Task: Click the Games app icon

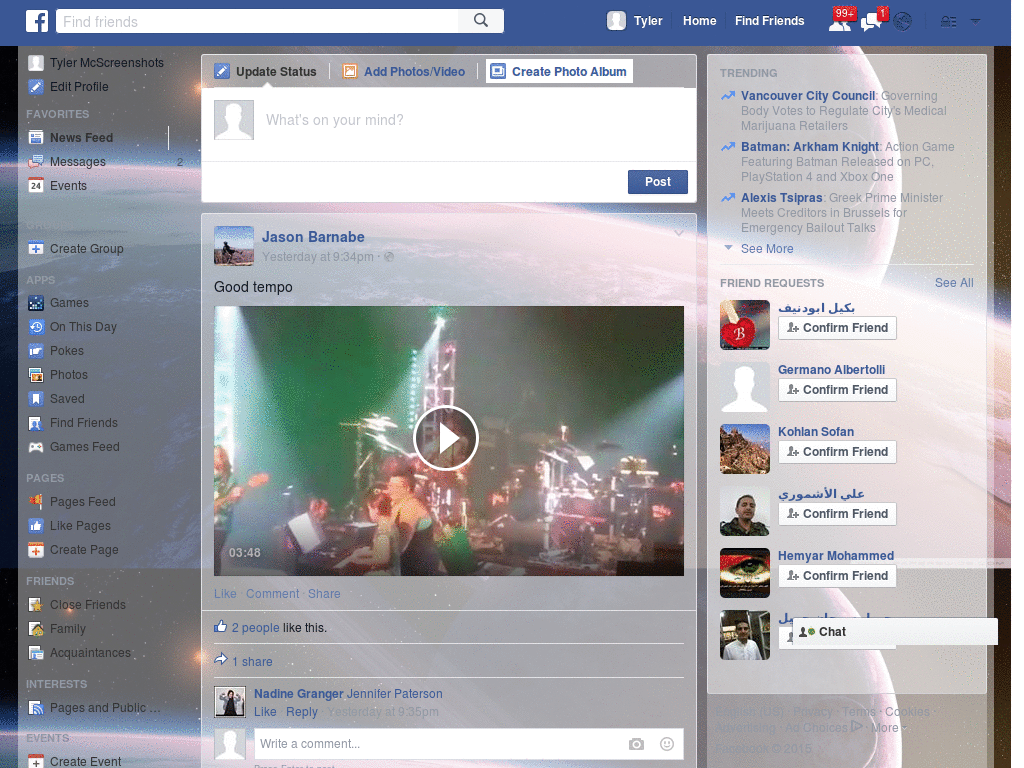Action: click(36, 303)
